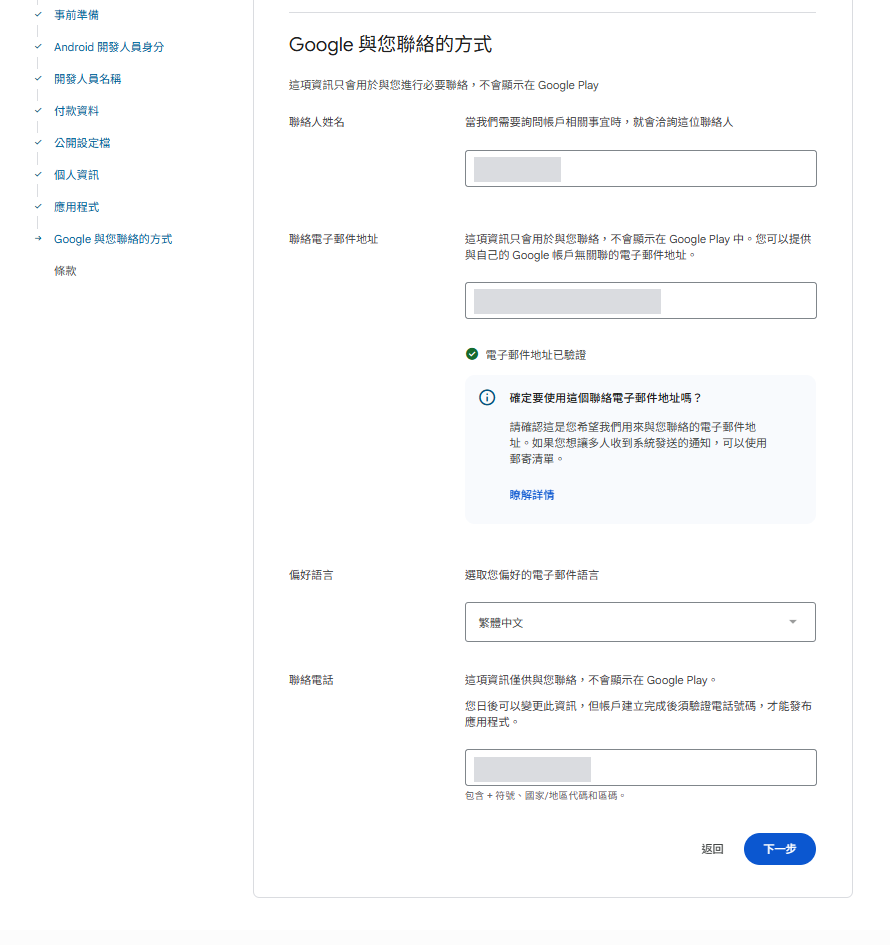The height and width of the screenshot is (945, 890).
Task: Click the 返回 button
Action: click(712, 849)
